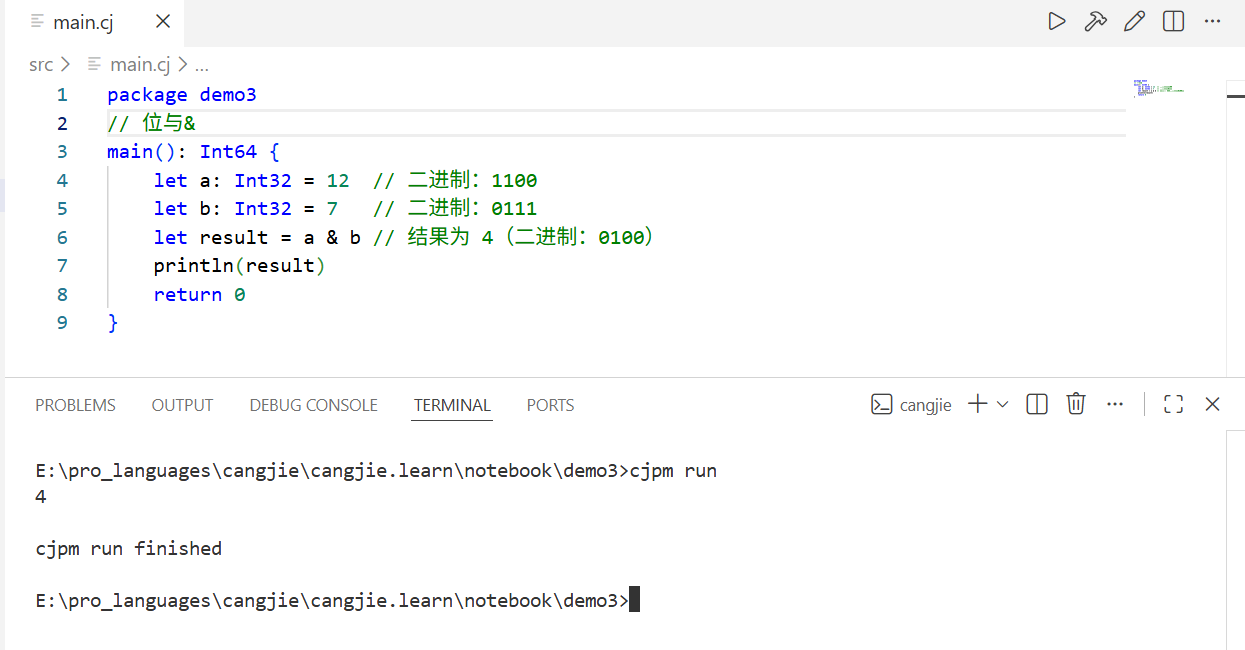Viewport: 1245px width, 650px height.
Task: Open the PORTS panel tab
Action: 550,405
